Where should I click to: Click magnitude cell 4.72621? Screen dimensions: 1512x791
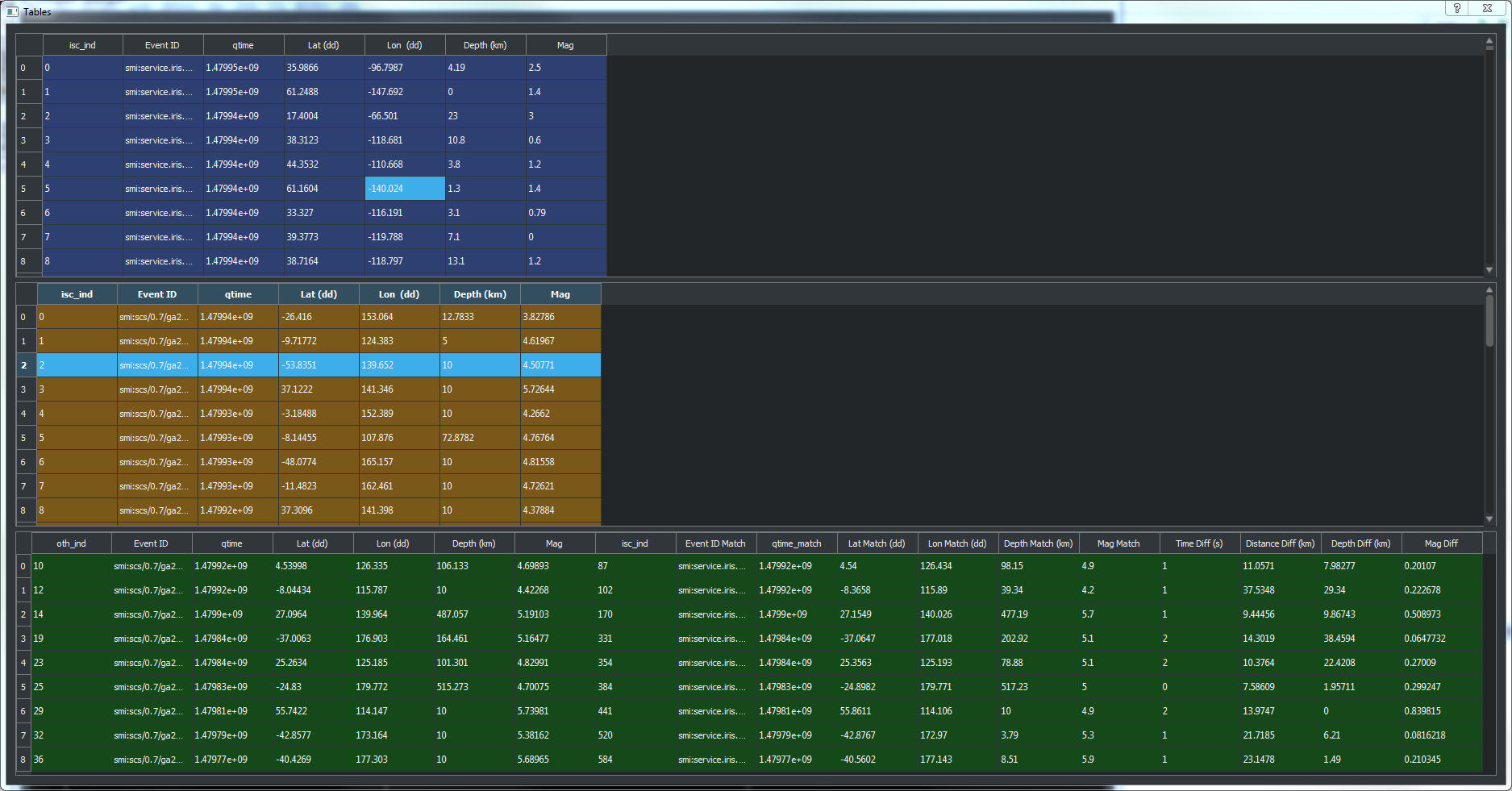[560, 486]
